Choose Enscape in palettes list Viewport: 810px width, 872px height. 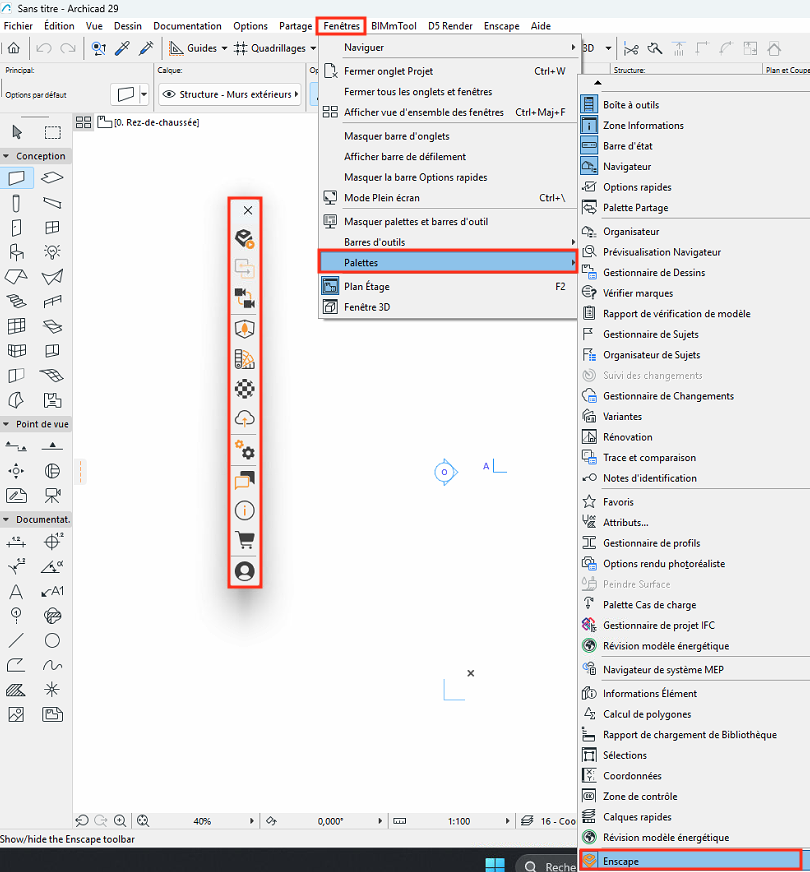coord(690,860)
